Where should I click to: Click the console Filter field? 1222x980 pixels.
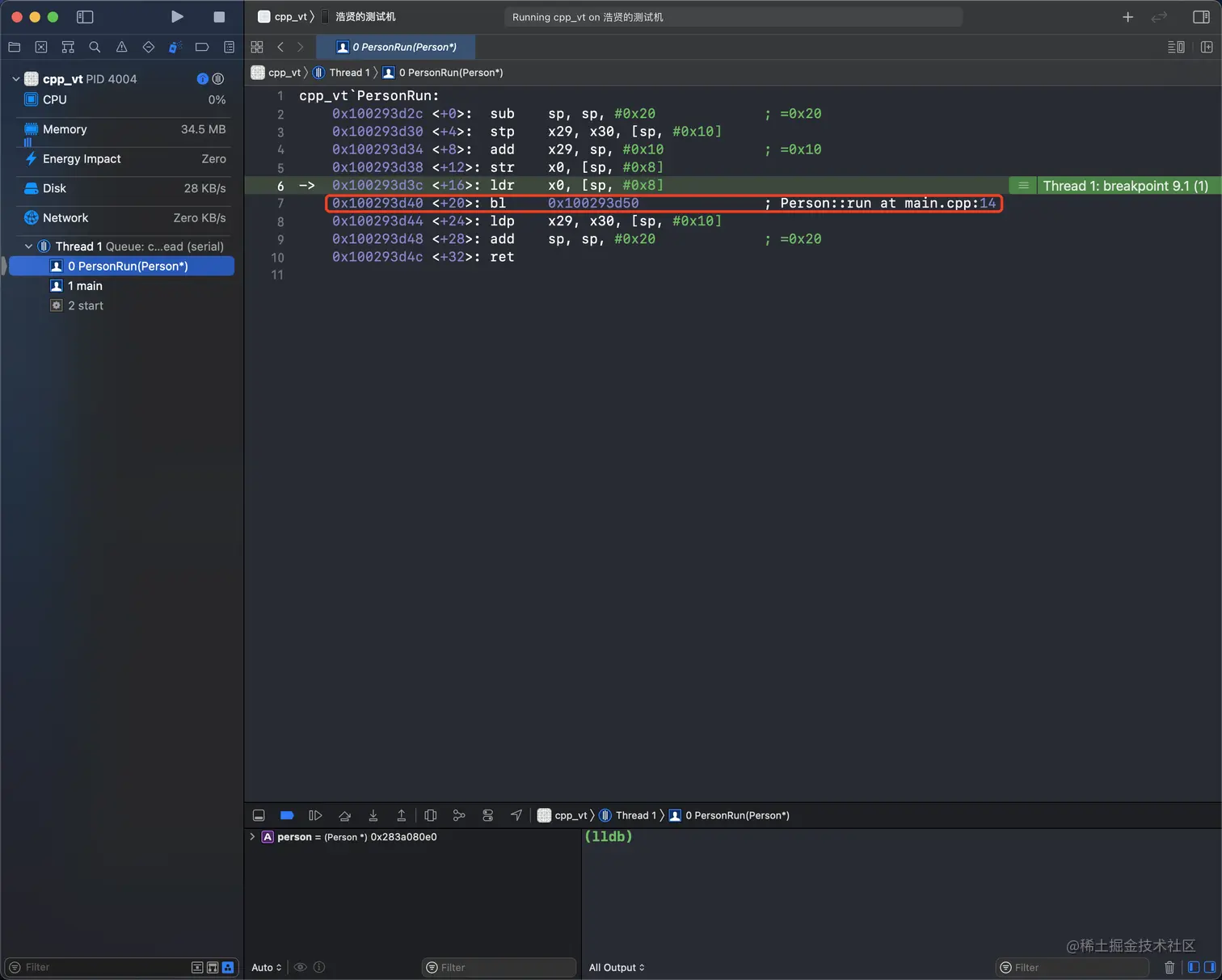[1072, 967]
